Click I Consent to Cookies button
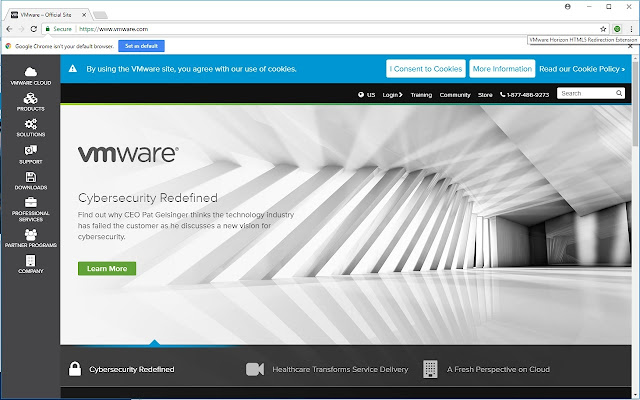 [426, 69]
